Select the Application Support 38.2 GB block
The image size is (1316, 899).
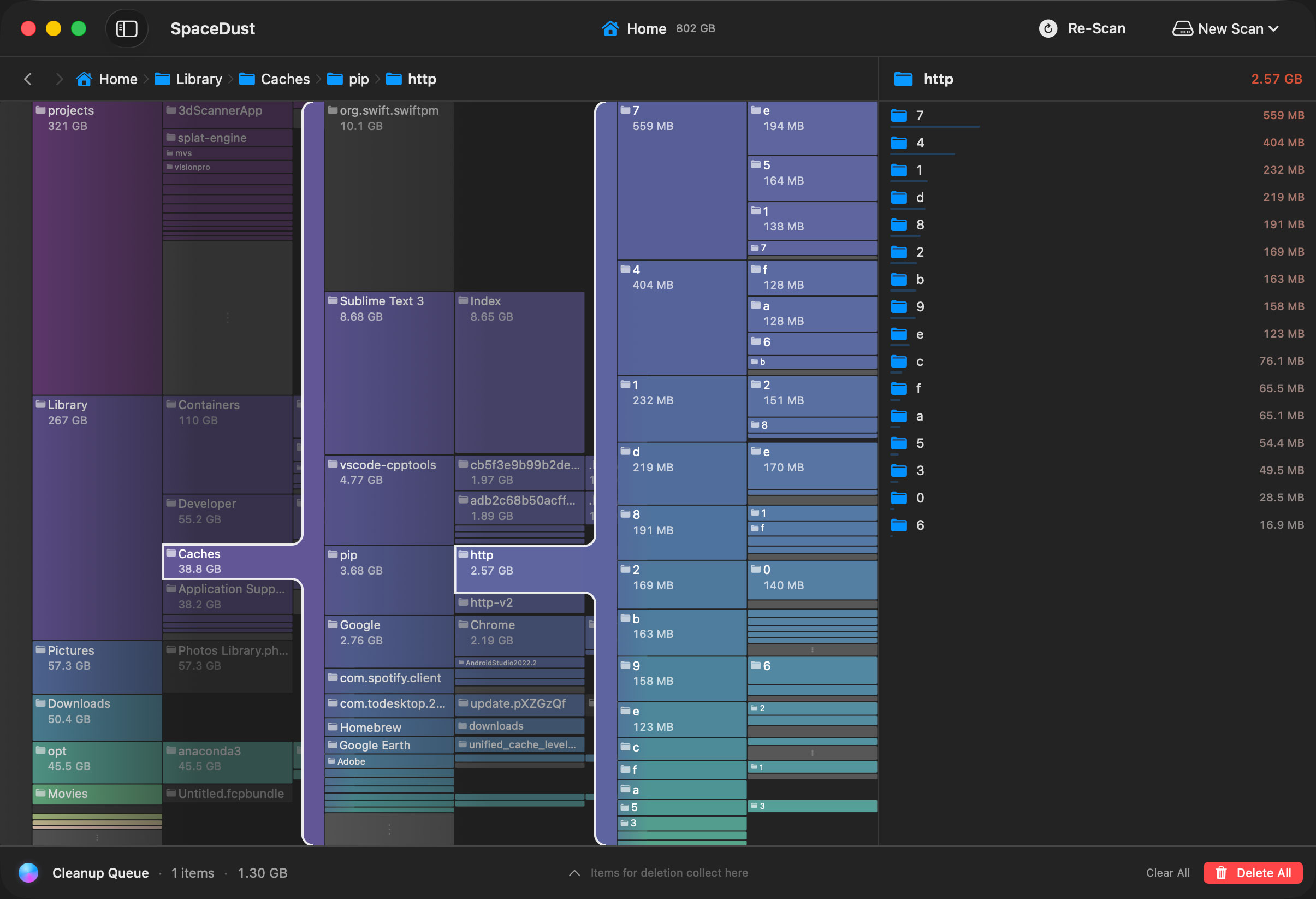pos(228,597)
